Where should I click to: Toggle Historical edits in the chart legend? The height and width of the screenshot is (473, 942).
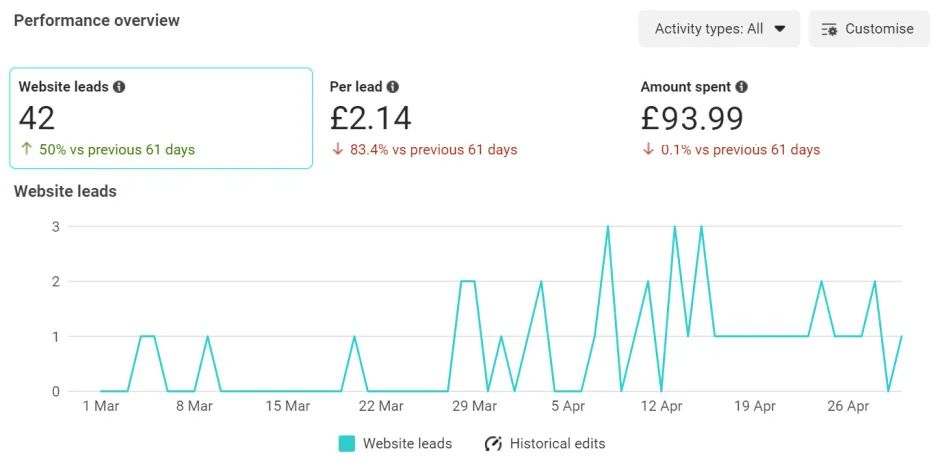click(x=557, y=443)
